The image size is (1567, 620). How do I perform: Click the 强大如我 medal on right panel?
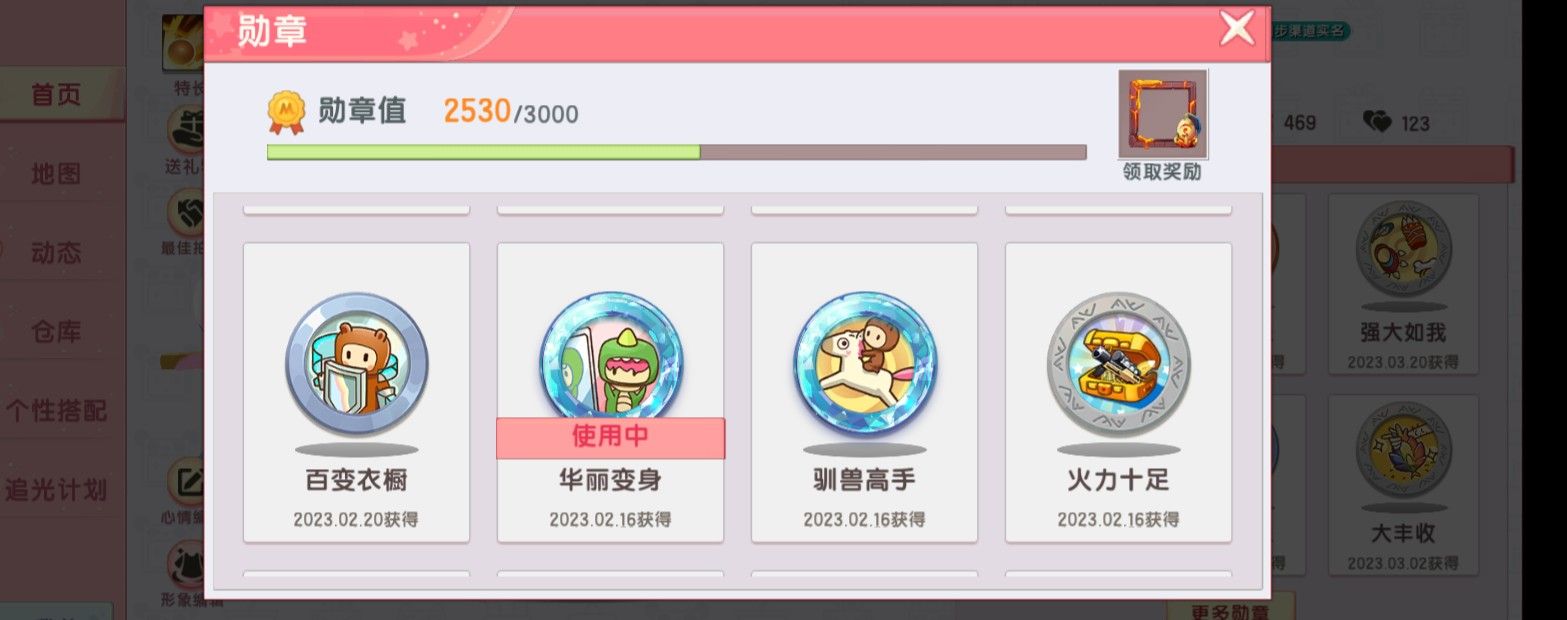click(x=1402, y=285)
